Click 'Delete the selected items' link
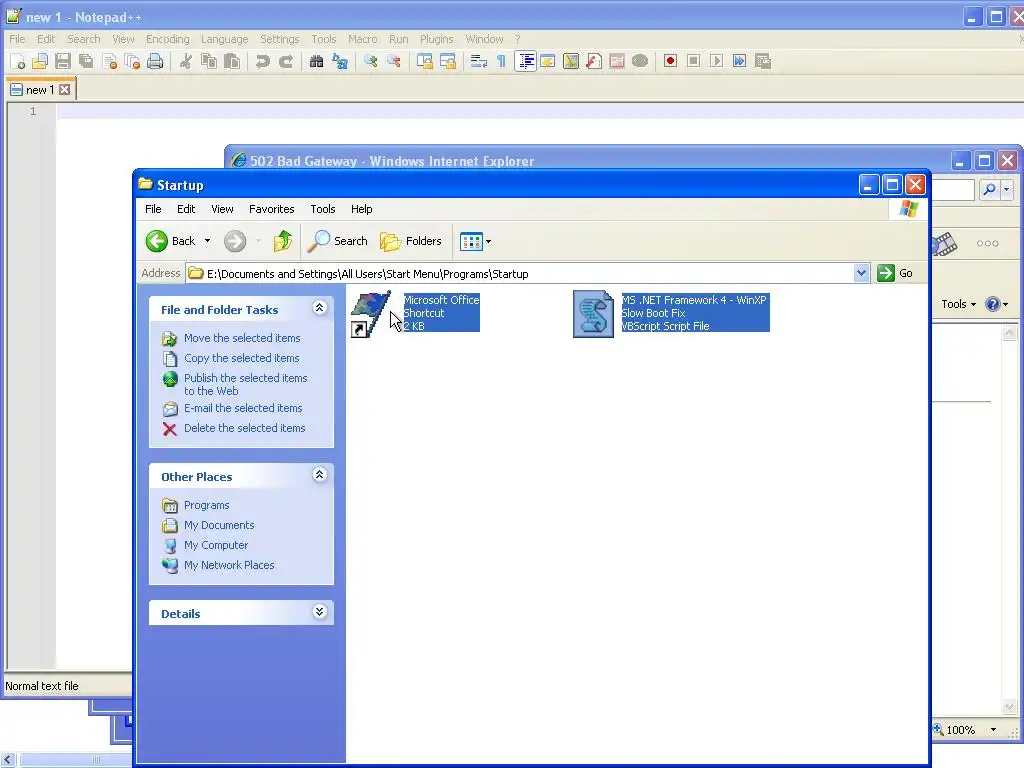The image size is (1024, 768). coord(245,428)
